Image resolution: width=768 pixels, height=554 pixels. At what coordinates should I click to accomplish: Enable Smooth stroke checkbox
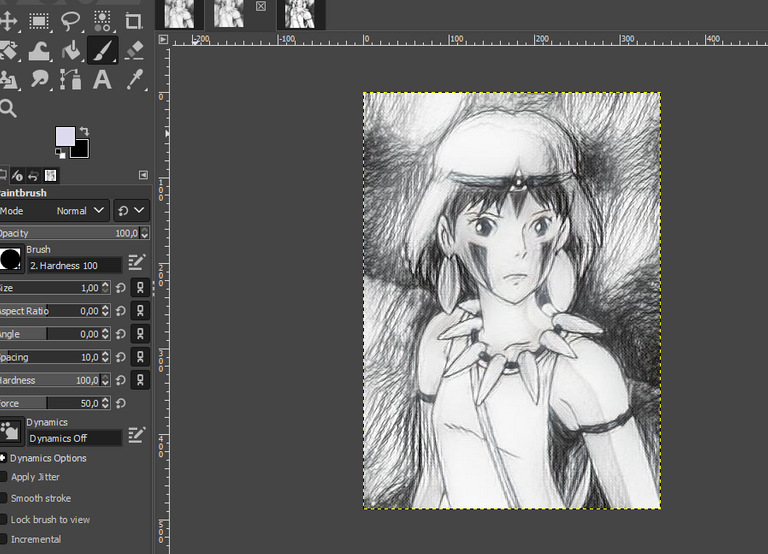pyautogui.click(x=3, y=498)
